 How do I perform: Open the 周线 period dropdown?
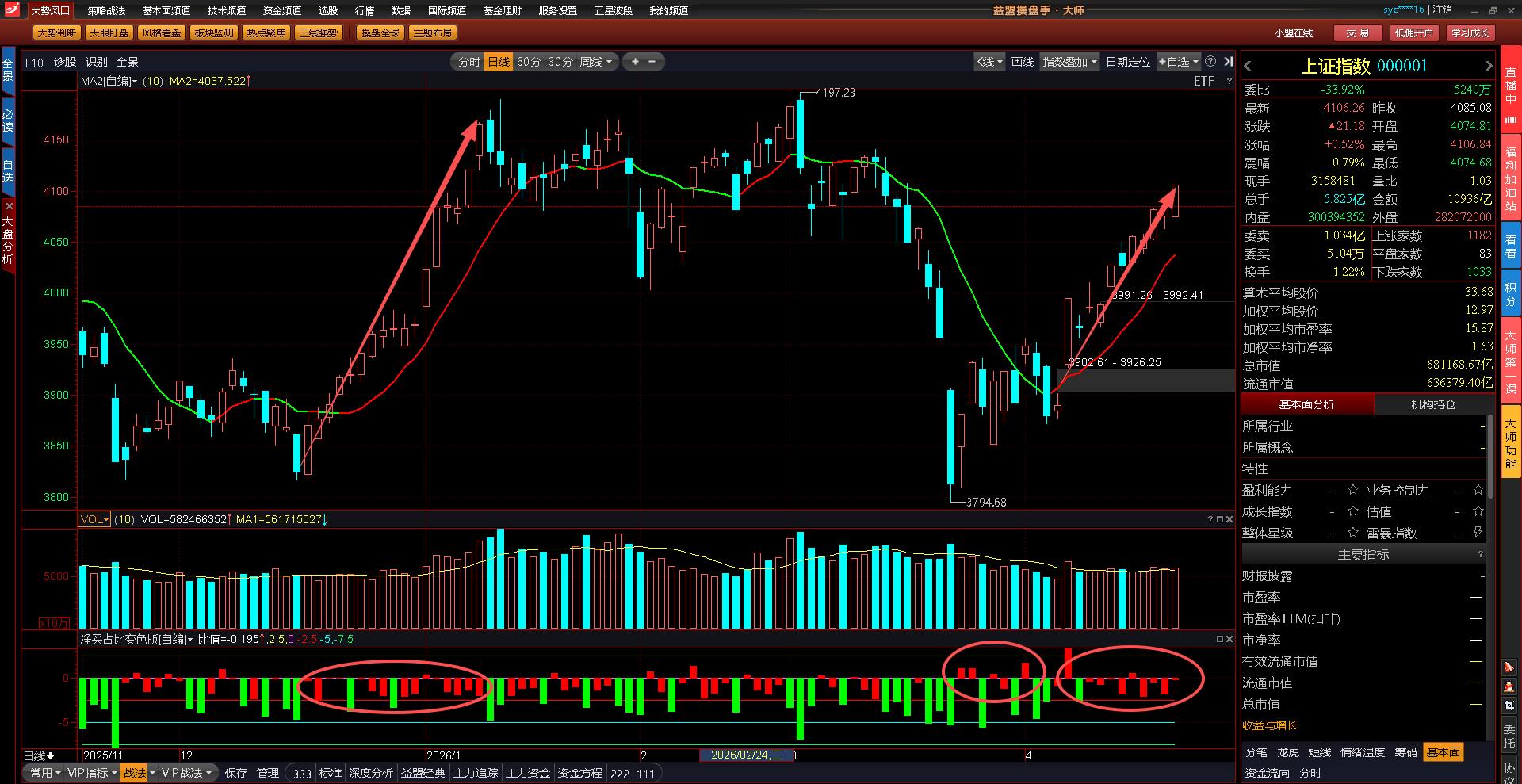pyautogui.click(x=595, y=62)
